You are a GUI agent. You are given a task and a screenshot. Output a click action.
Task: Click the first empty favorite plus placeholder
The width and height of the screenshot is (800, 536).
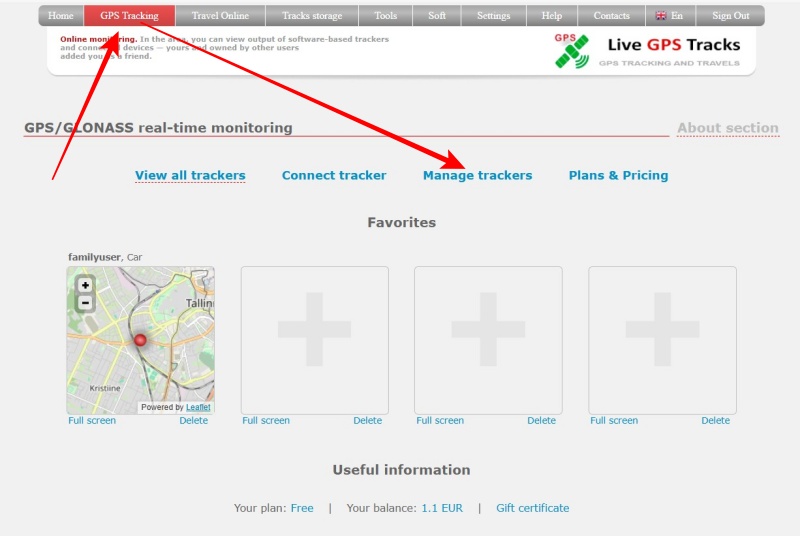click(x=314, y=340)
